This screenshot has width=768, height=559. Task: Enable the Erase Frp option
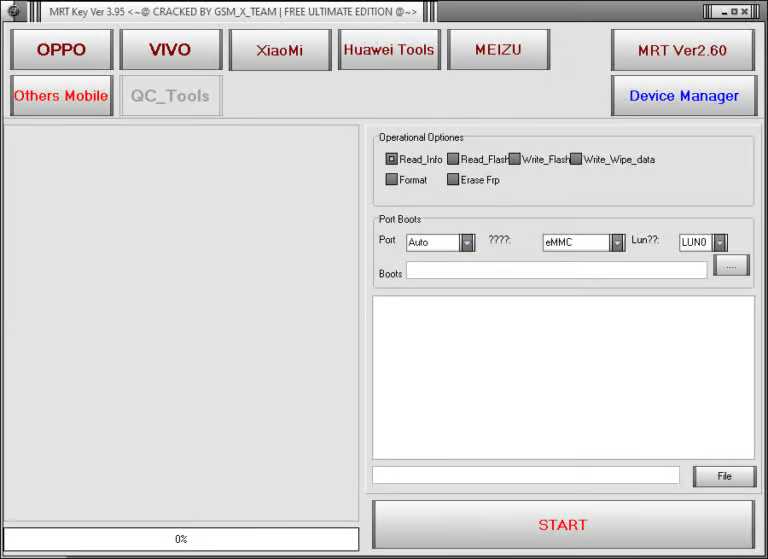453,180
